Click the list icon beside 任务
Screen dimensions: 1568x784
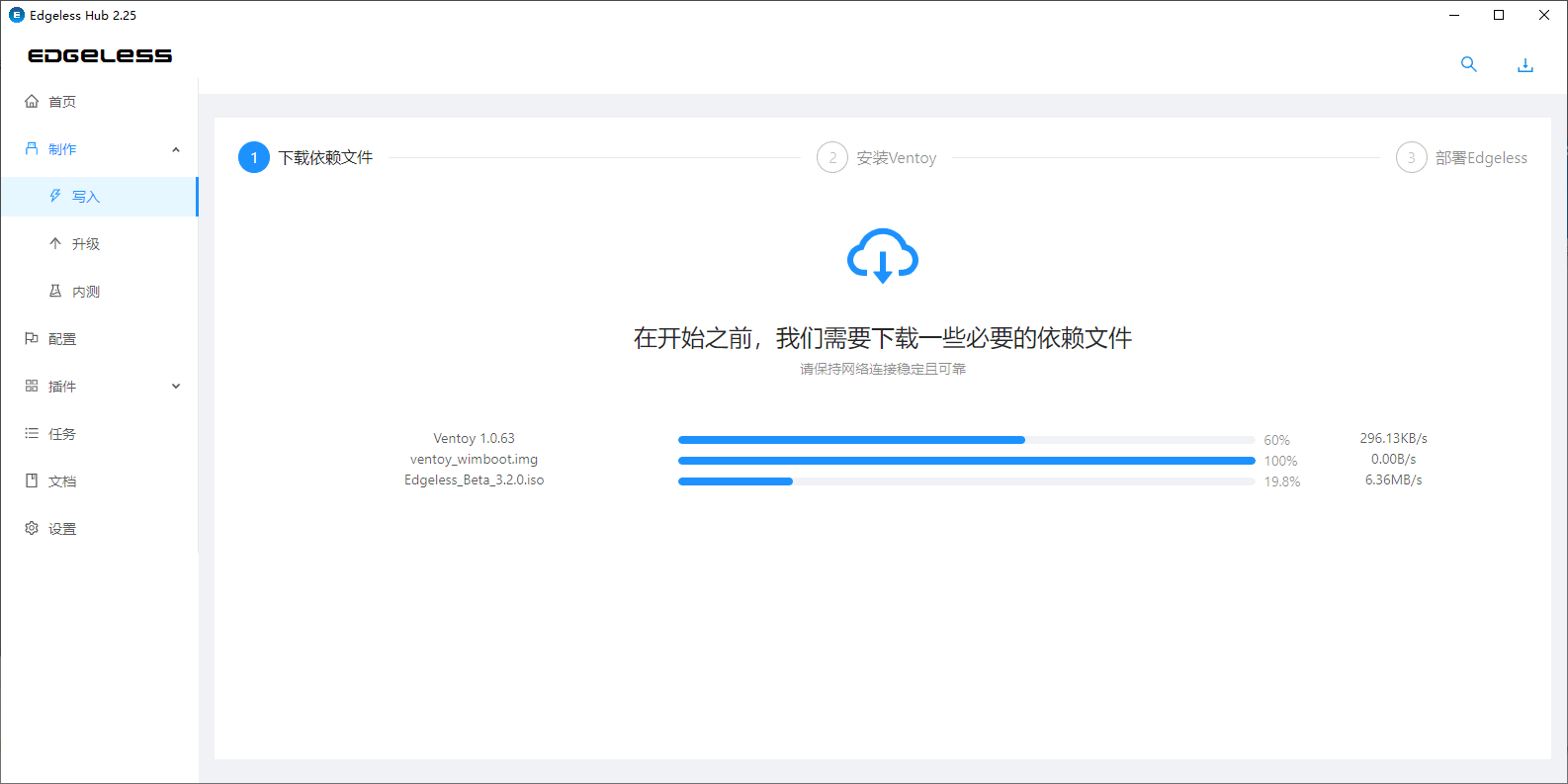(32, 433)
